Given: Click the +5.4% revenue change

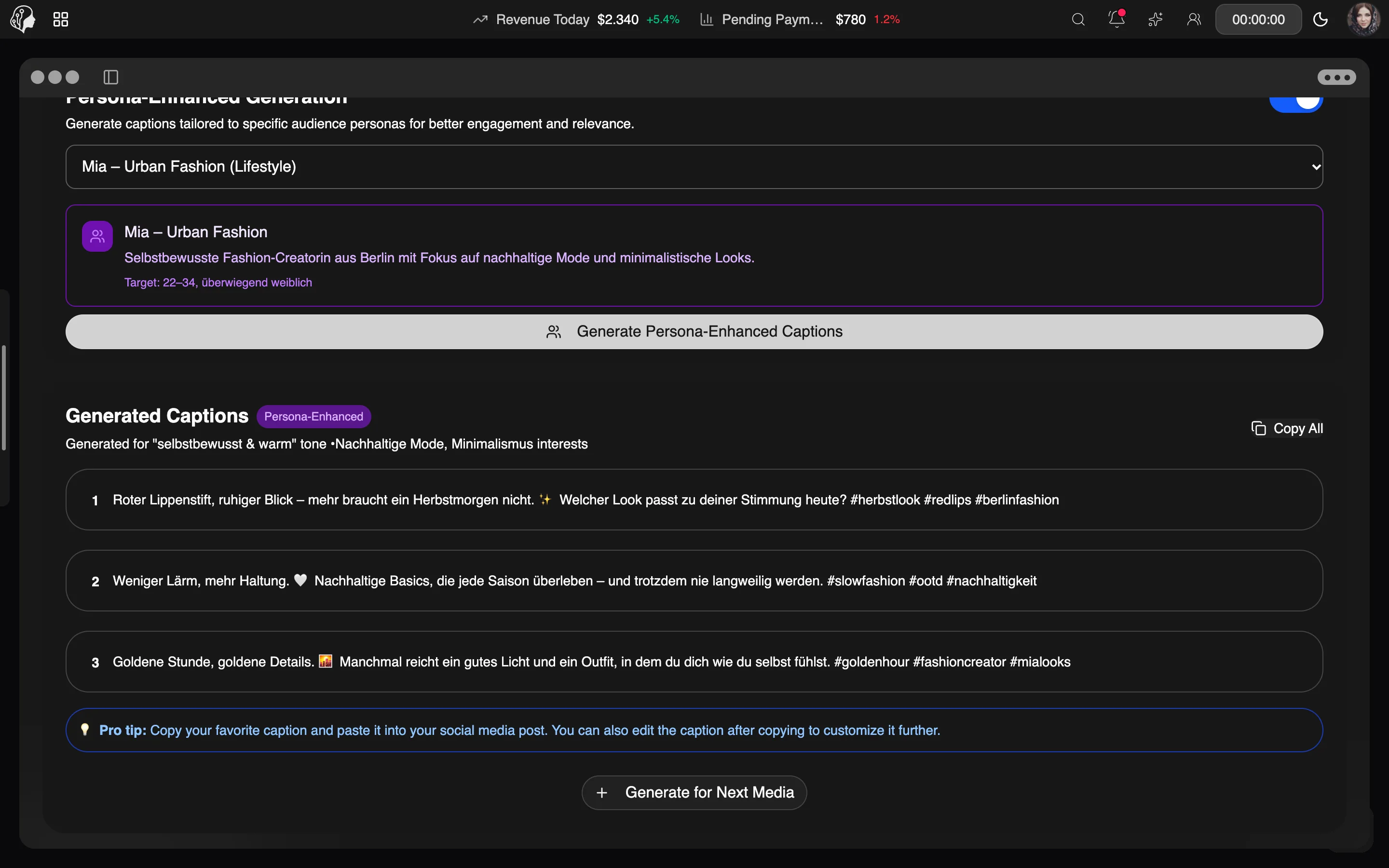Looking at the screenshot, I should click(662, 19).
